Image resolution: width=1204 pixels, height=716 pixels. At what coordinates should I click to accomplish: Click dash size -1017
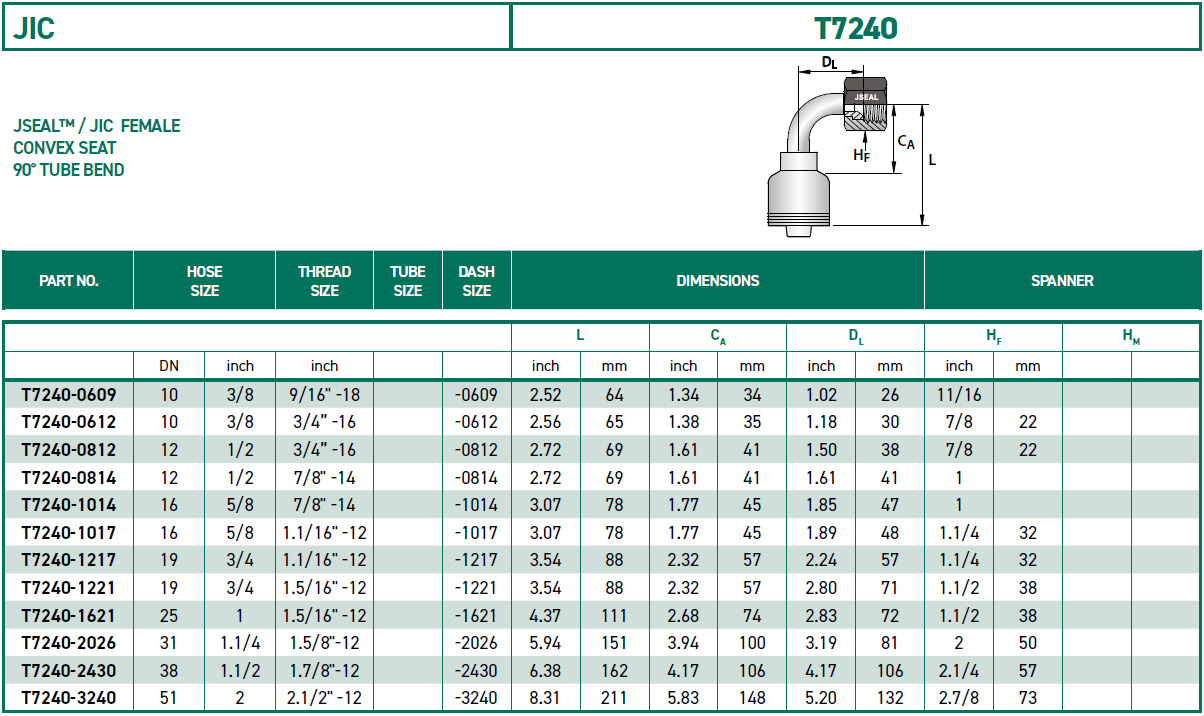[x=477, y=533]
